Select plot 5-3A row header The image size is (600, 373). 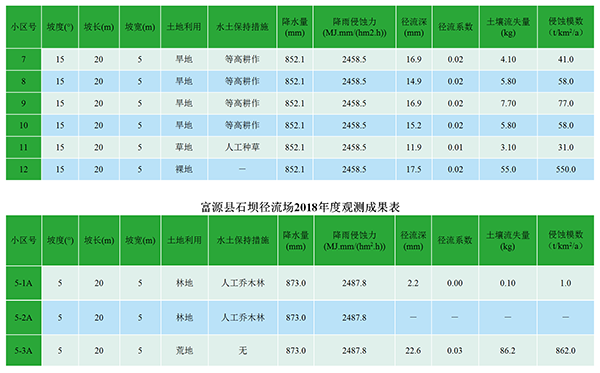[24, 350]
